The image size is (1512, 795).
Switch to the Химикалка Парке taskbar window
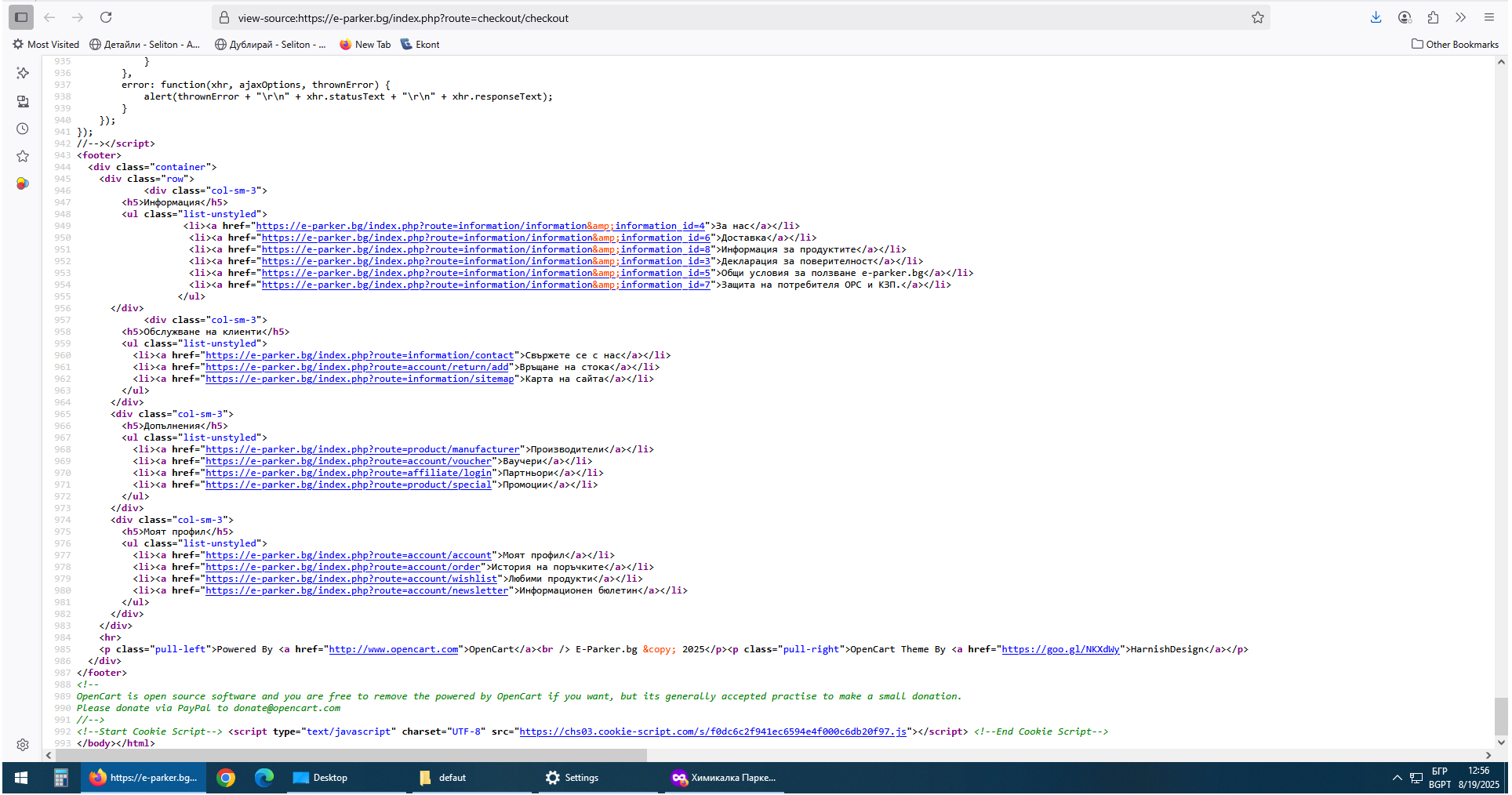coord(725,778)
